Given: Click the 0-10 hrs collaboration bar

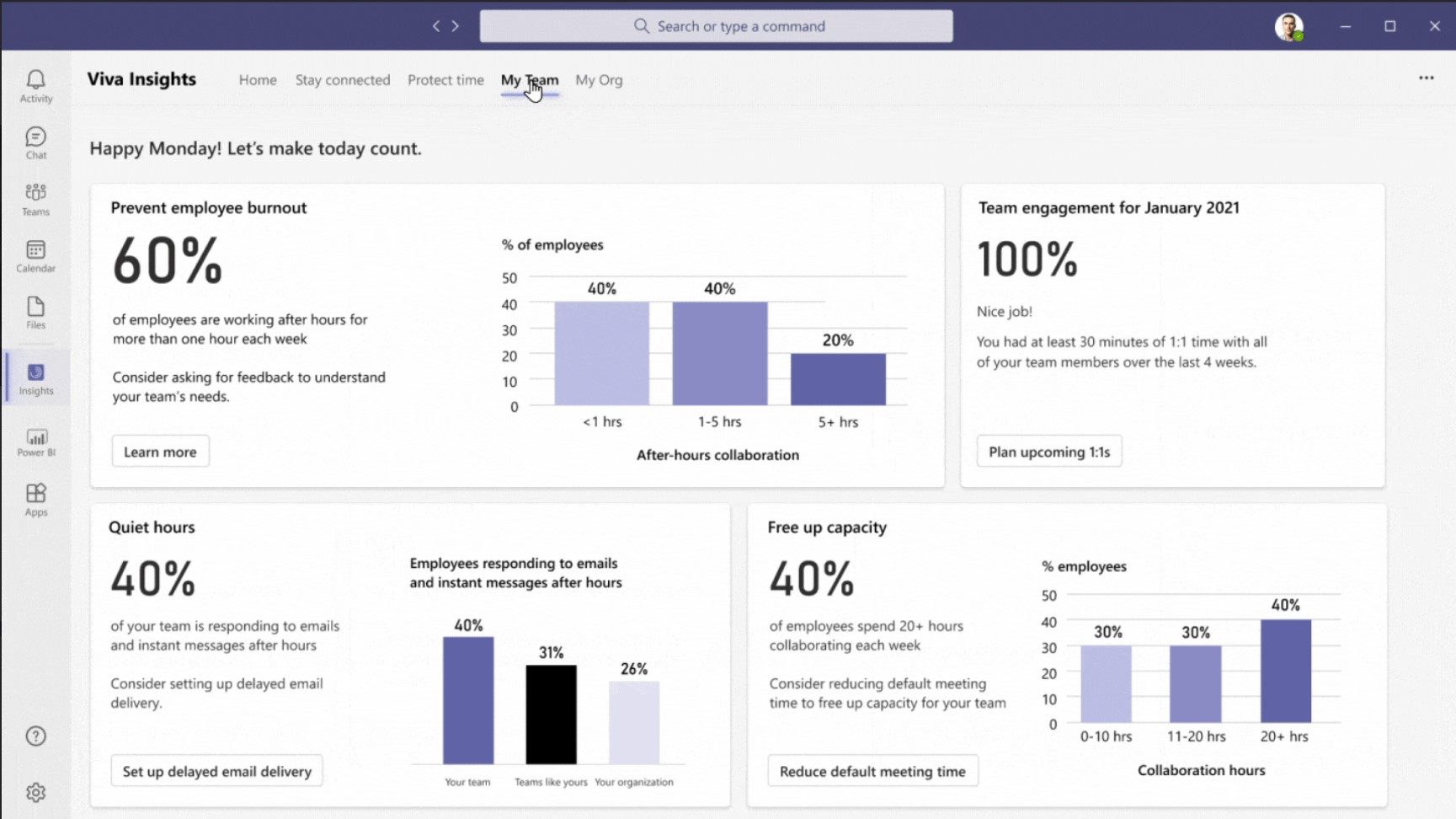Looking at the screenshot, I should 1106,684.
